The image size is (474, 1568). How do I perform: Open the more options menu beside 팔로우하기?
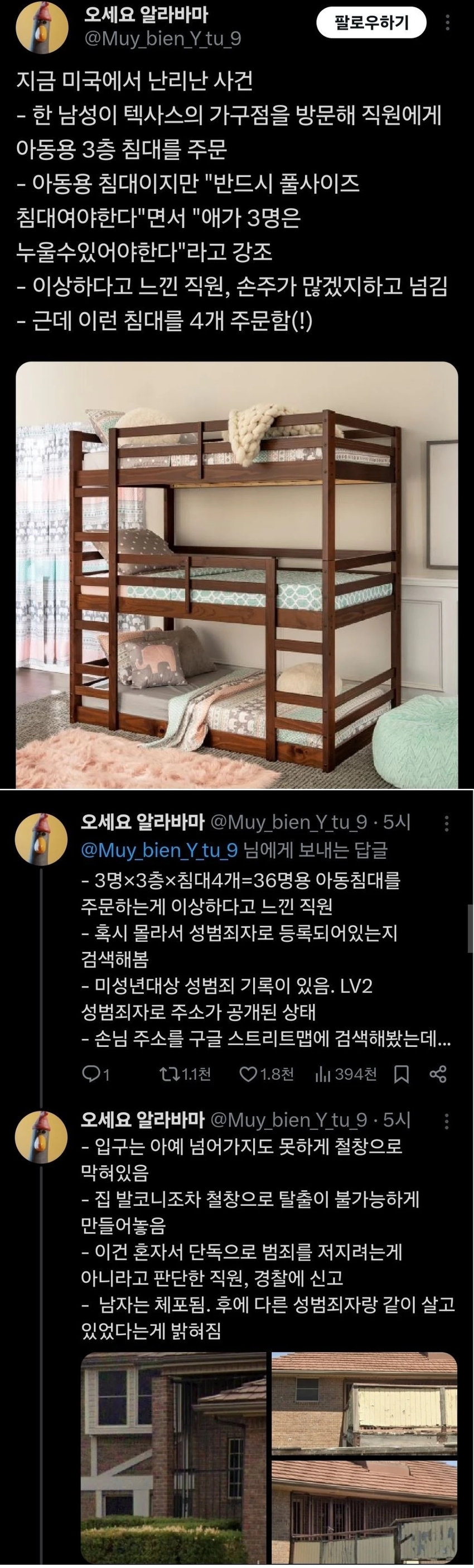pos(448,24)
